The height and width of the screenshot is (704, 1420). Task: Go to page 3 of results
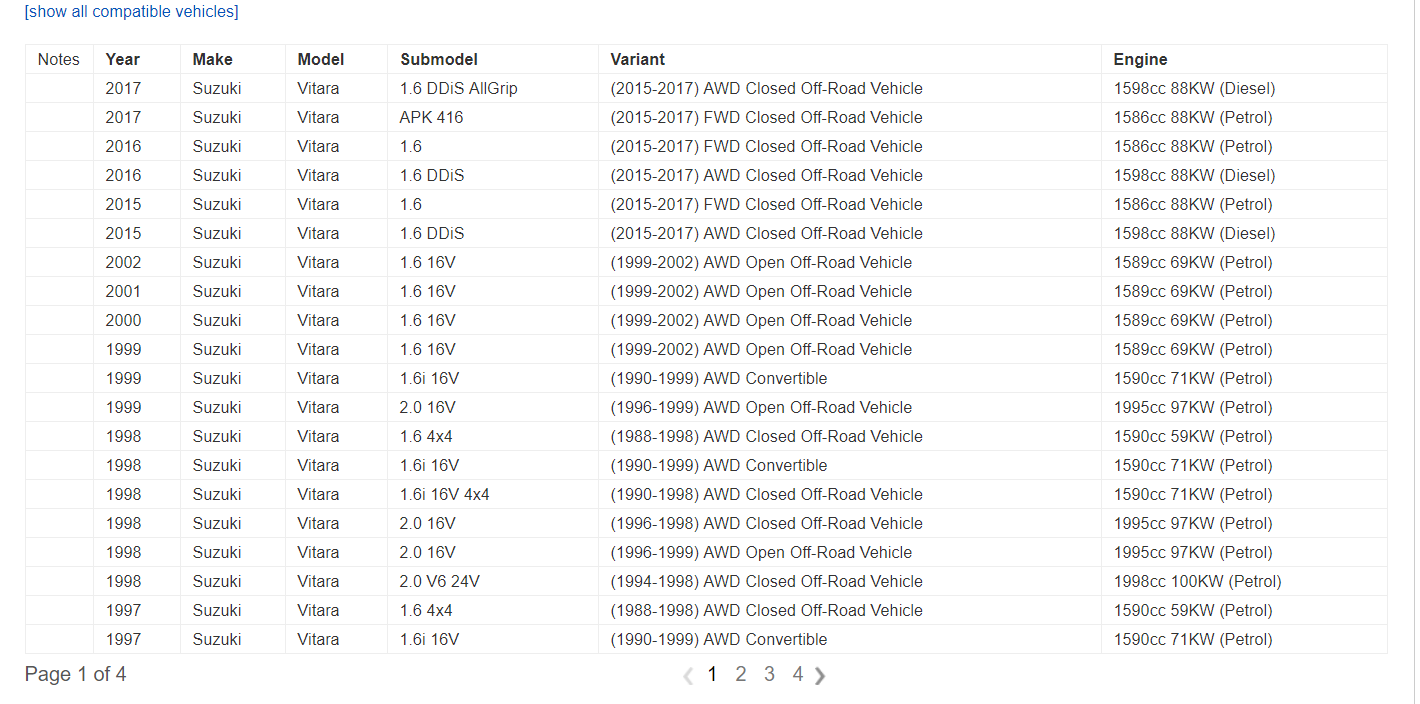[x=769, y=675]
